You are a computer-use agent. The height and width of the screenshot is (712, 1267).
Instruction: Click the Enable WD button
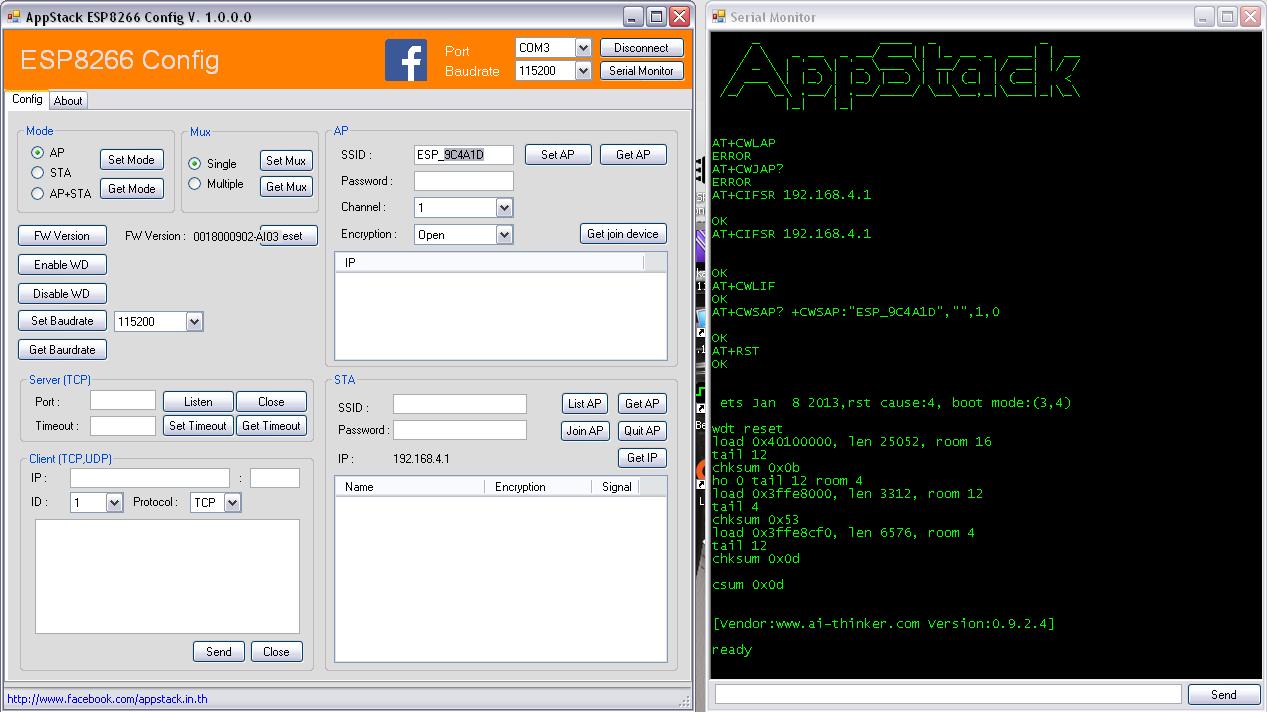coord(62,265)
